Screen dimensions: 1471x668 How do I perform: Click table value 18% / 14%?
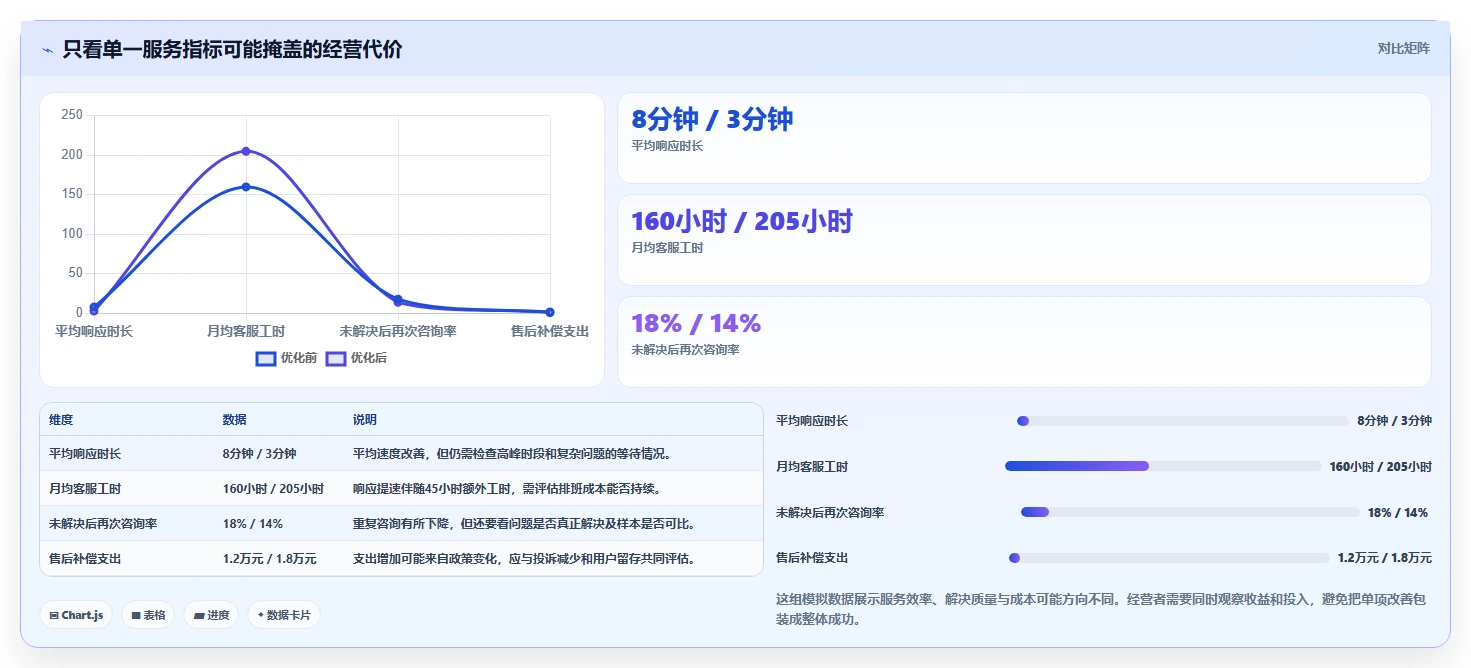pos(252,524)
